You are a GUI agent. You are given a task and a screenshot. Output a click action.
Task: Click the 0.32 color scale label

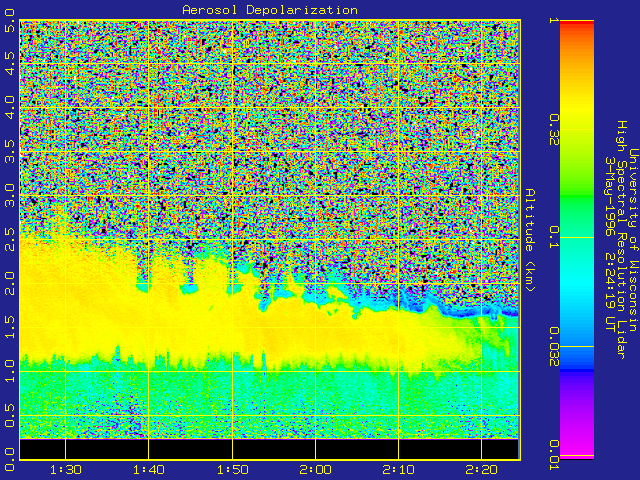554,130
